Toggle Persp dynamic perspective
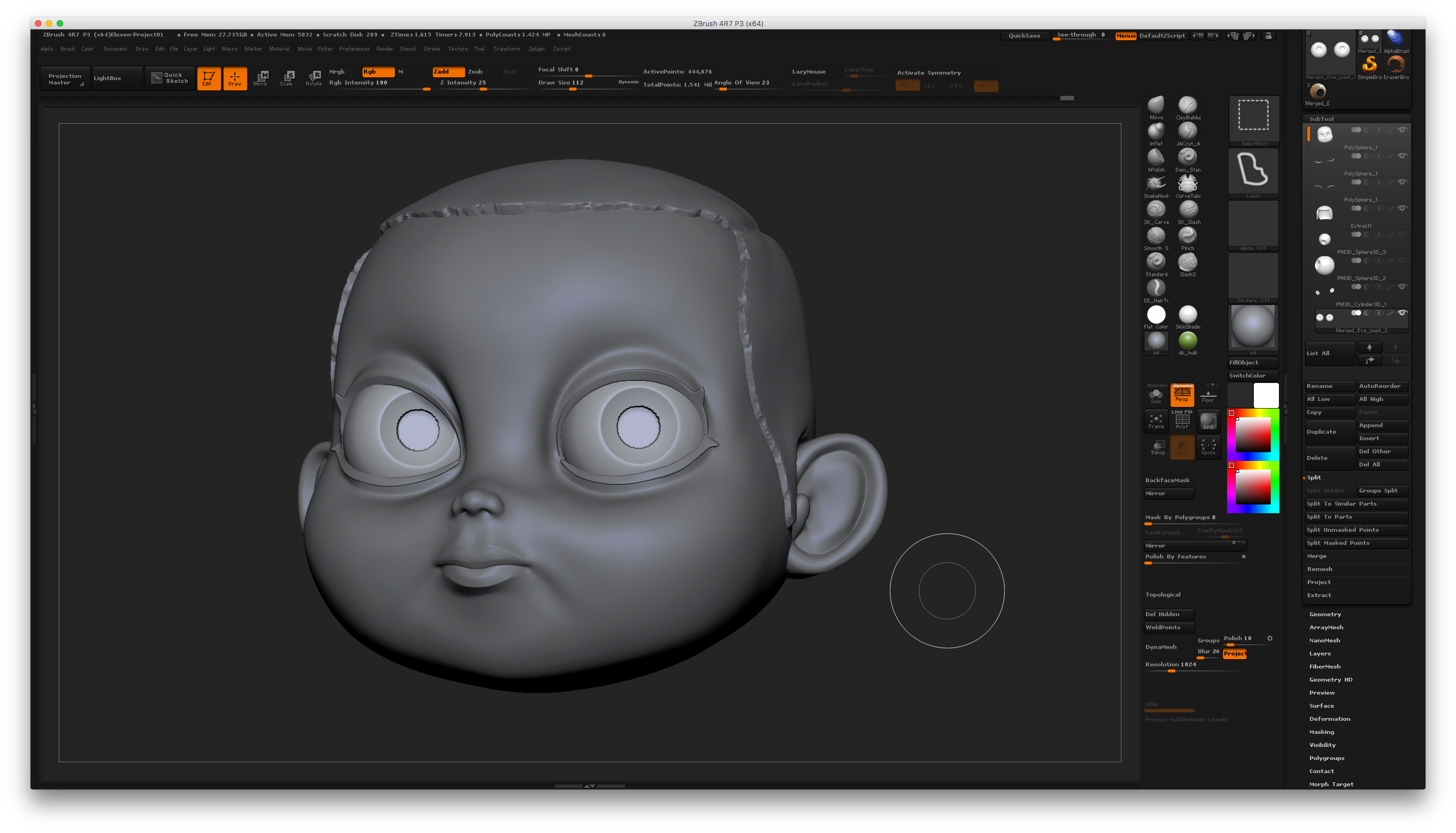Viewport: 1456px width, 833px height. tap(1181, 395)
